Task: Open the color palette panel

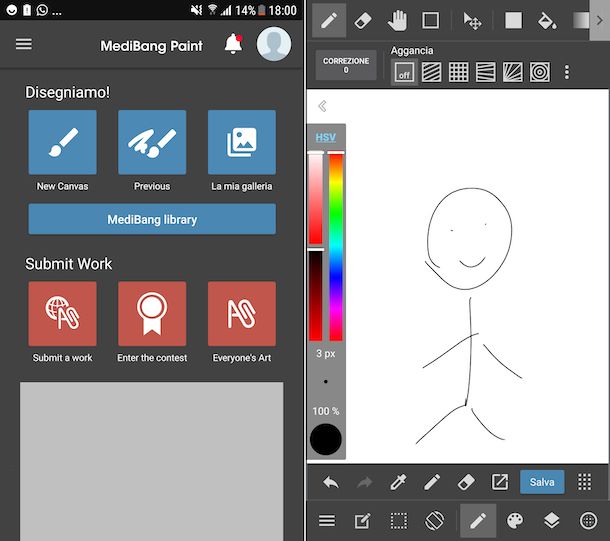Action: pos(515,521)
